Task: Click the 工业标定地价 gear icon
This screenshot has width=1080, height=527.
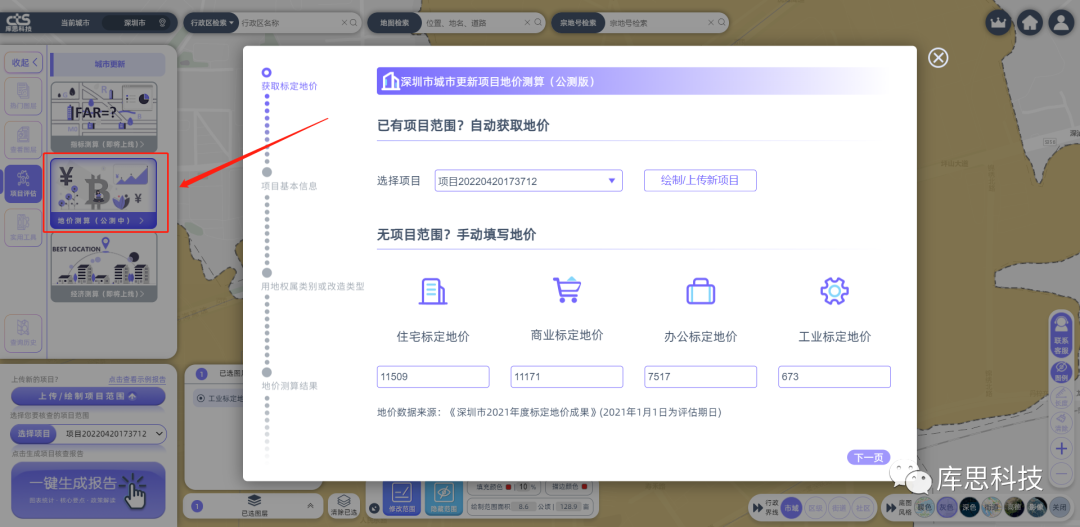Action: [834, 291]
